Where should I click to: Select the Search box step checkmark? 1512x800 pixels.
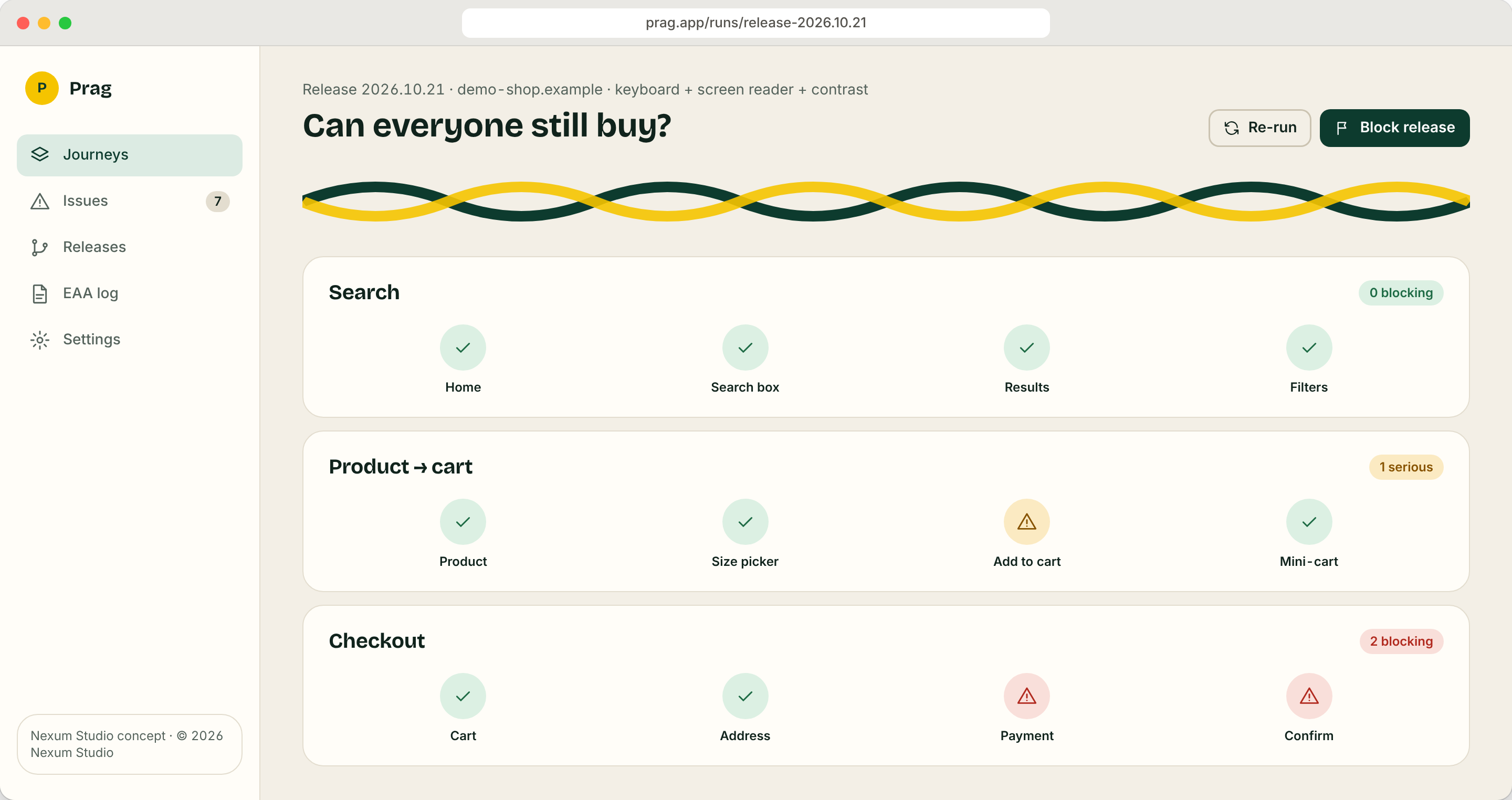click(x=745, y=348)
